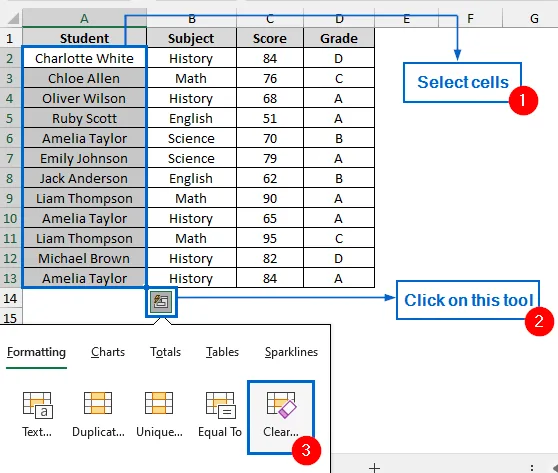Viewport: 558px width, 473px height.
Task: Select column A header
Action: tap(84, 18)
